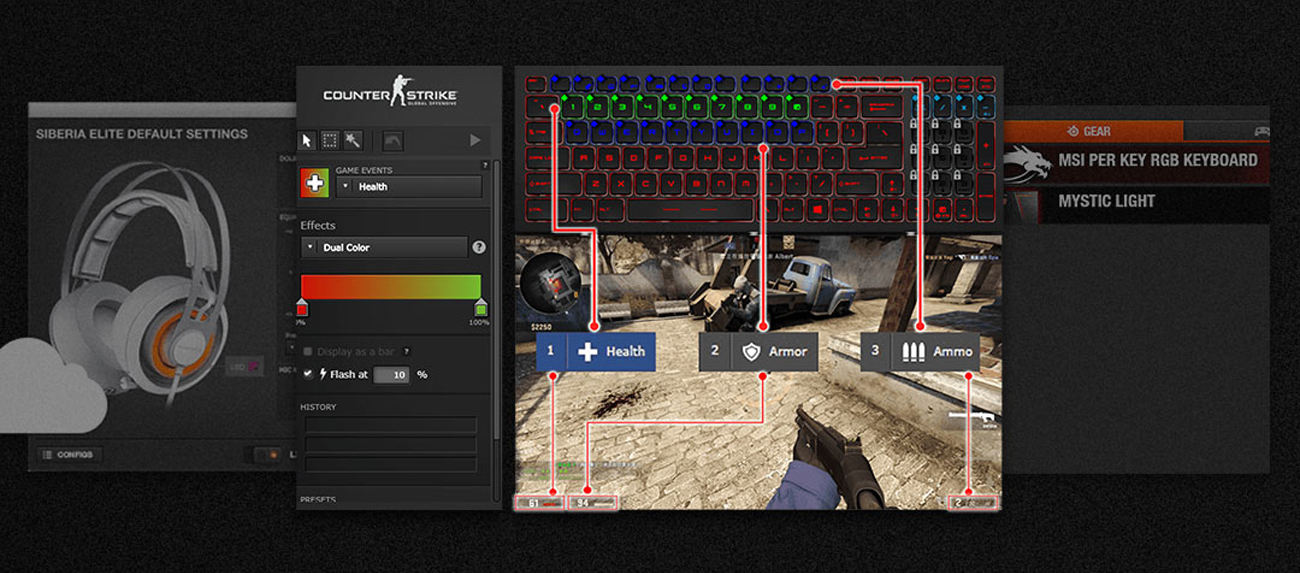Image resolution: width=1300 pixels, height=573 pixels.
Task: Activate the magic wand tool
Action: 353,140
